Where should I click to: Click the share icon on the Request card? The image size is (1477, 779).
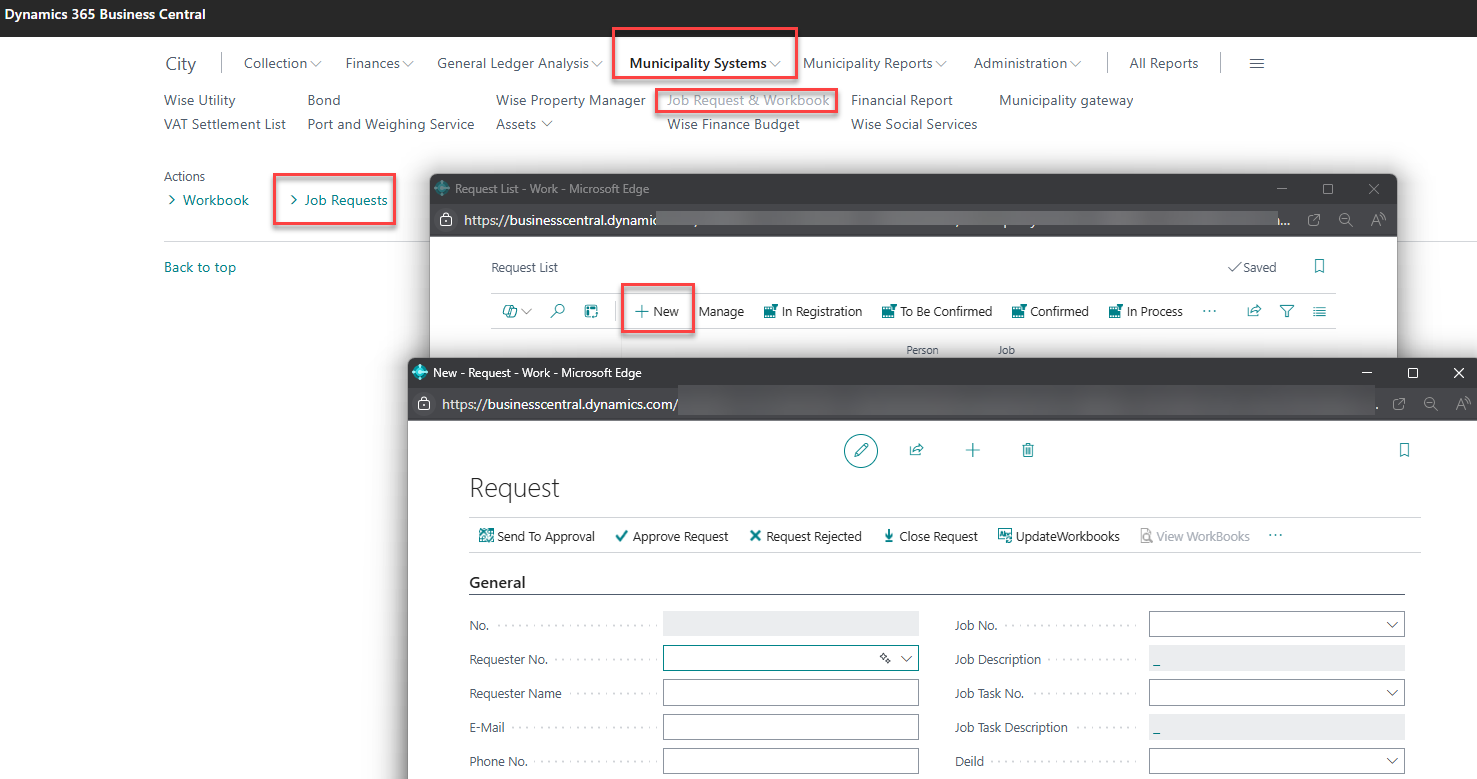click(916, 450)
